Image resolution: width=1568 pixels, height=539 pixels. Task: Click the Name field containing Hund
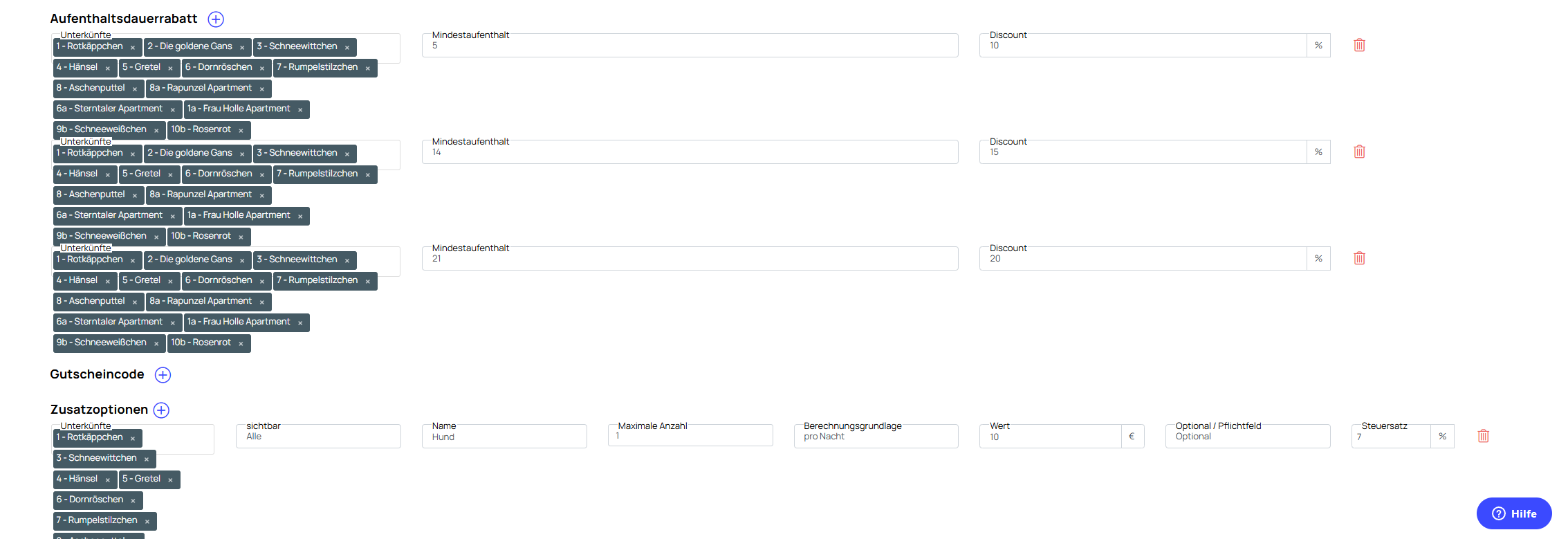(x=504, y=437)
